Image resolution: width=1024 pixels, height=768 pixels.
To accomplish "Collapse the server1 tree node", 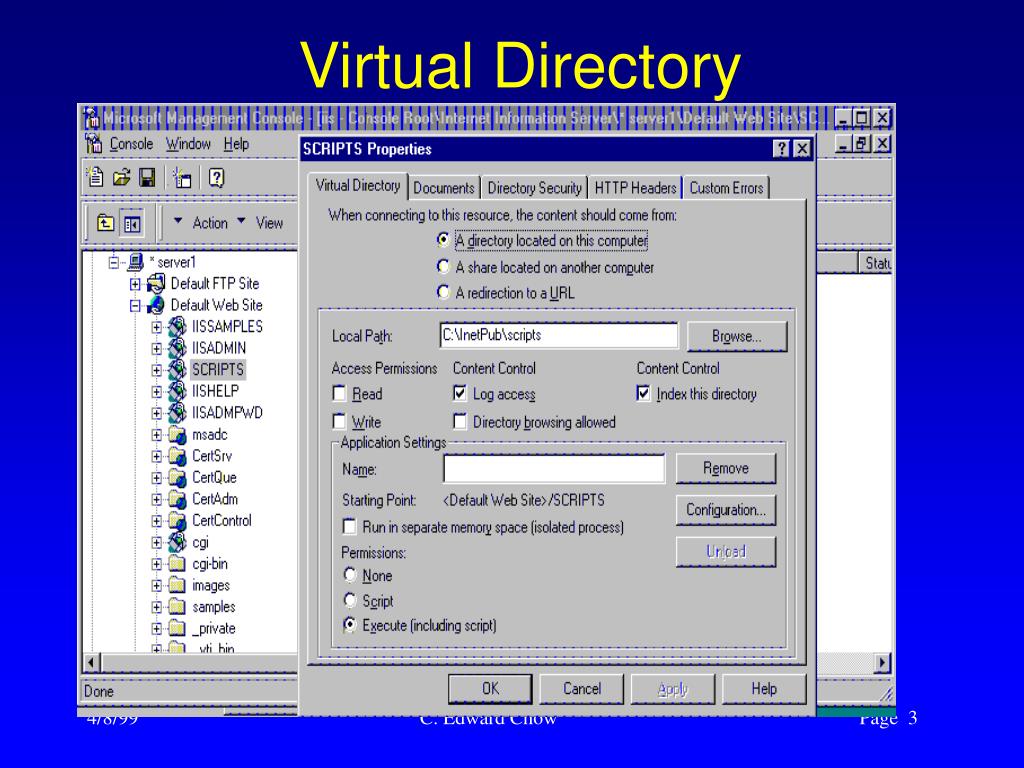I will tap(114, 263).
